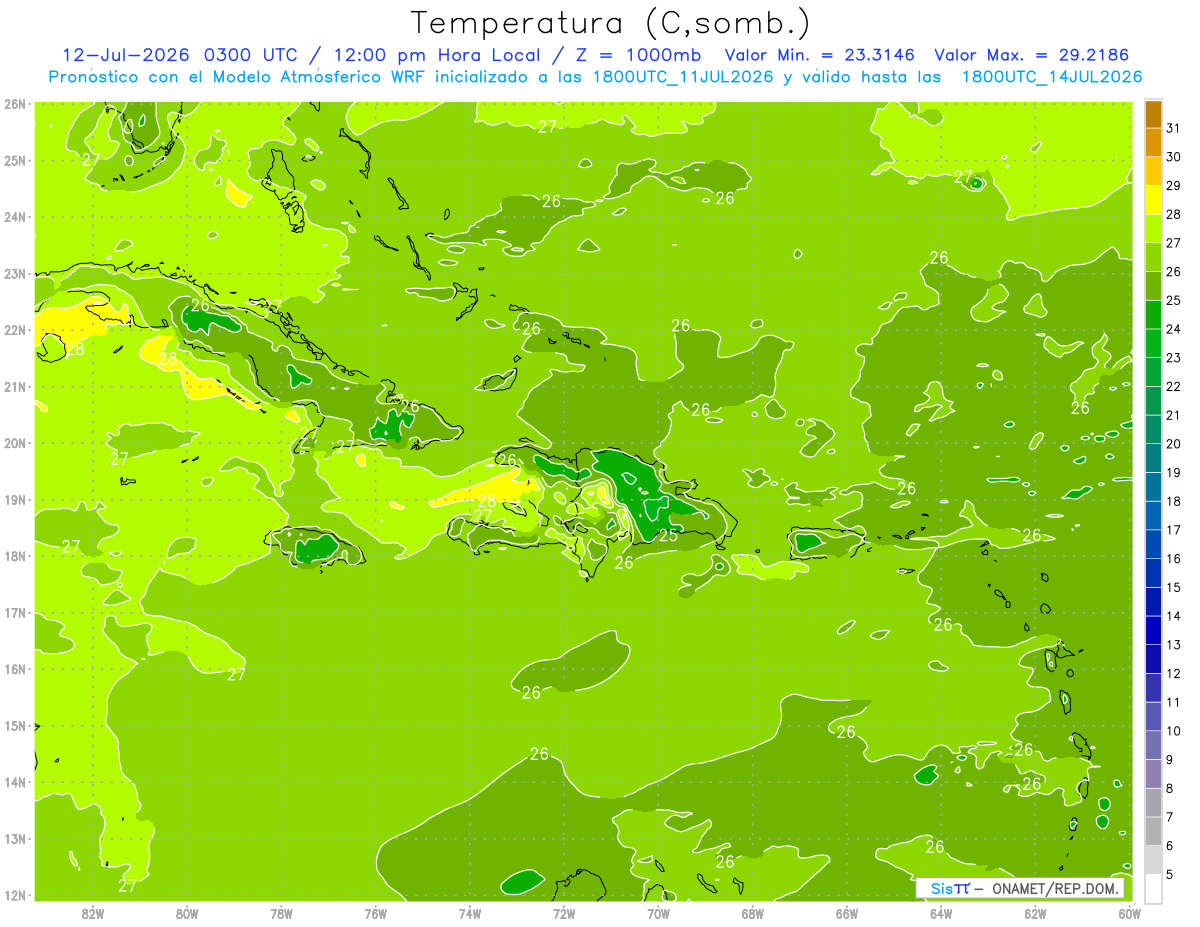Select the brown top color bar segment above 31

1152,114
